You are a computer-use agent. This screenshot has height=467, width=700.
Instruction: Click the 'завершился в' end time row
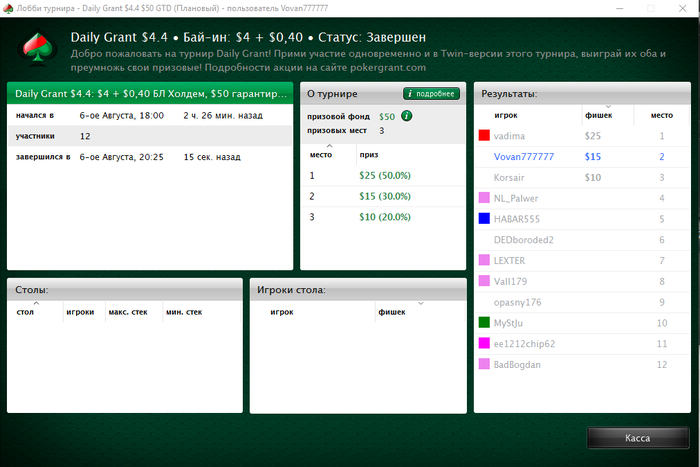point(150,157)
